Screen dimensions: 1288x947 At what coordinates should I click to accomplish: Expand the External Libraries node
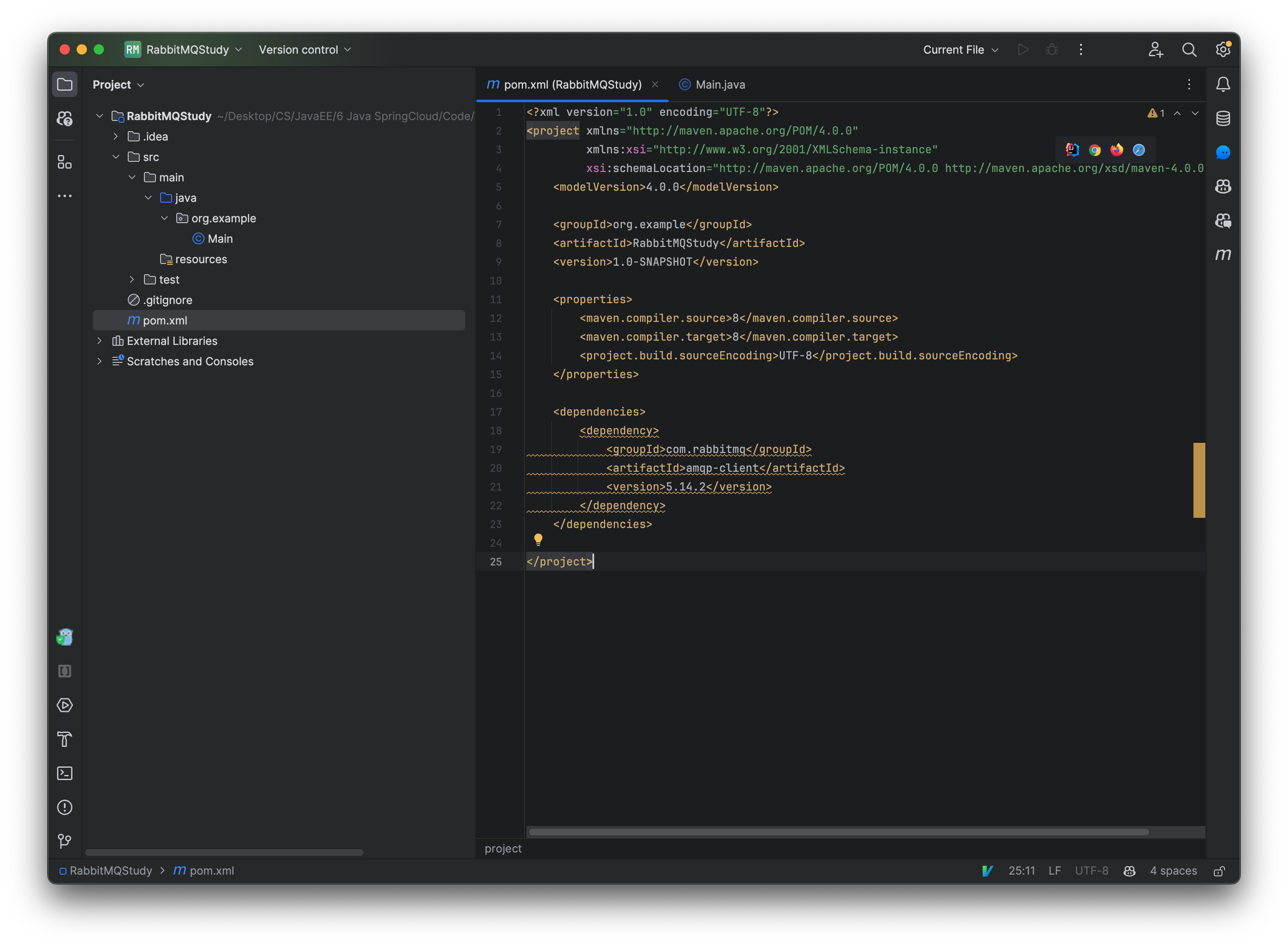(x=100, y=341)
